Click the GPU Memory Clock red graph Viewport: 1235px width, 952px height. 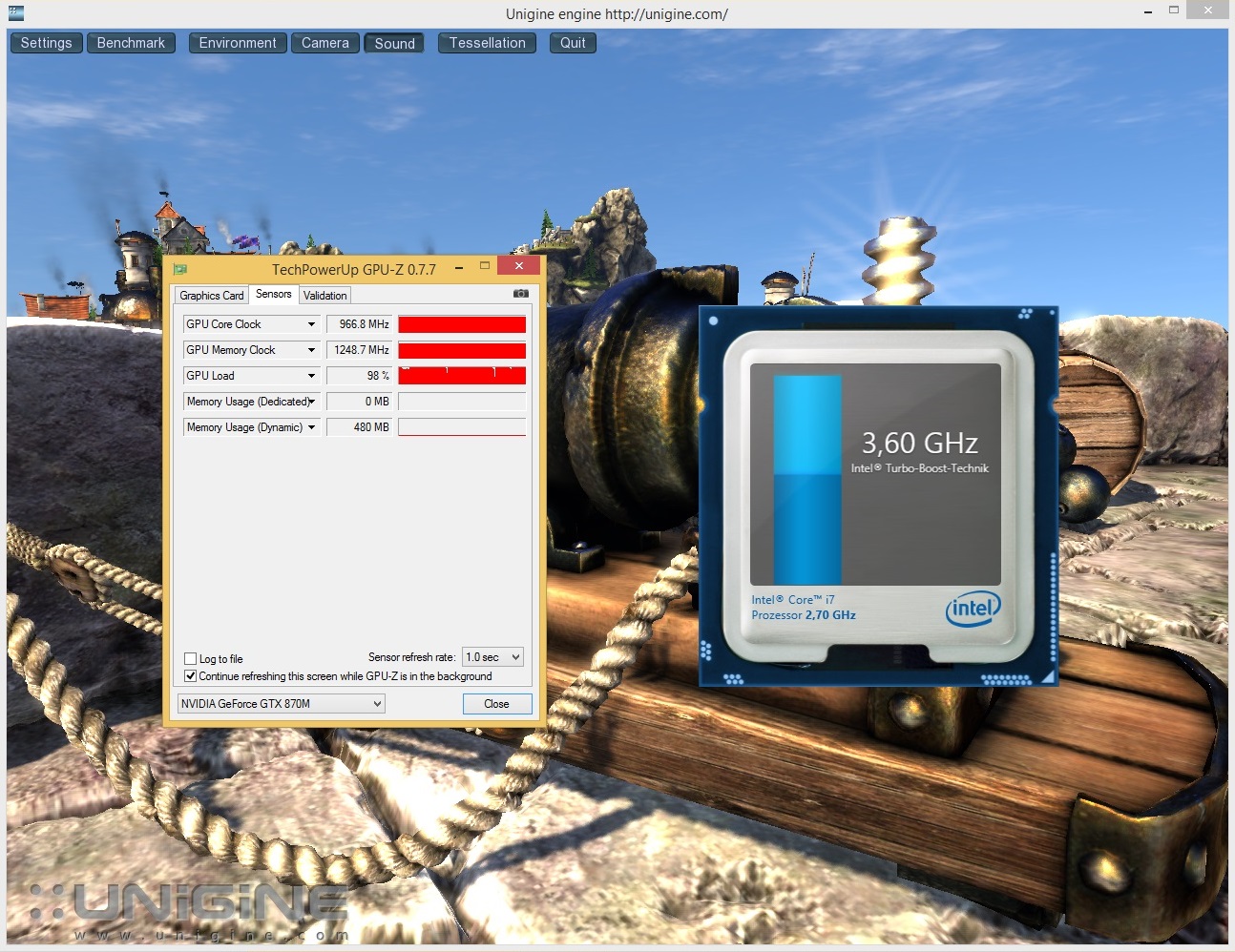point(462,350)
